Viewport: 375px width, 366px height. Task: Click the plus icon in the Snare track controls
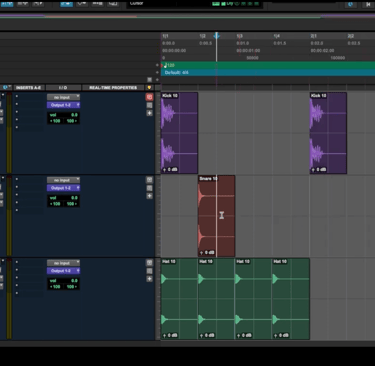click(149, 196)
